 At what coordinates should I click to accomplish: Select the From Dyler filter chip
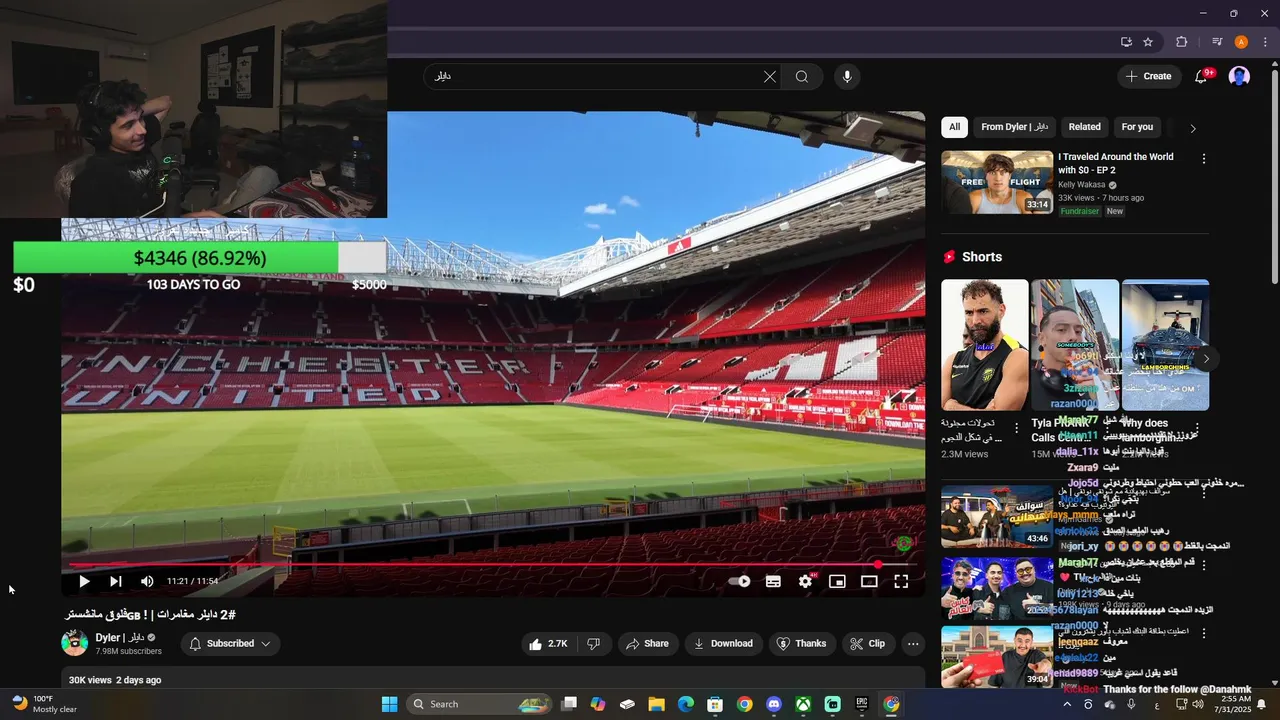pyautogui.click(x=1014, y=127)
